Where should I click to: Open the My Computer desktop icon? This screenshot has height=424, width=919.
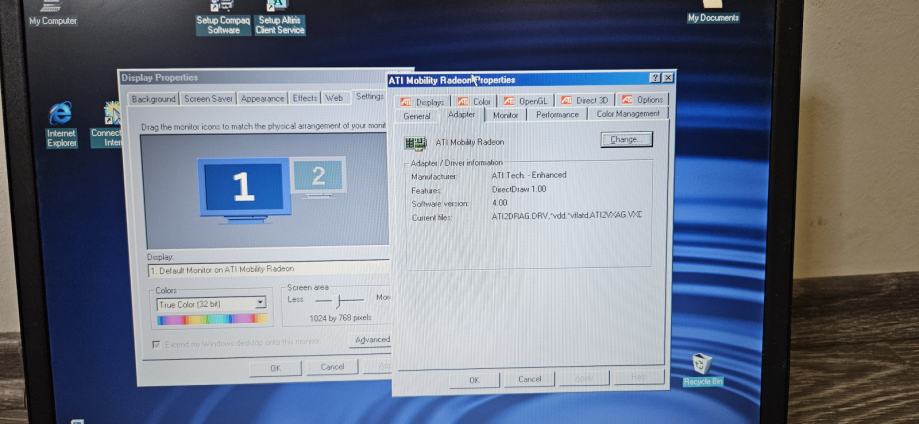coord(52,13)
